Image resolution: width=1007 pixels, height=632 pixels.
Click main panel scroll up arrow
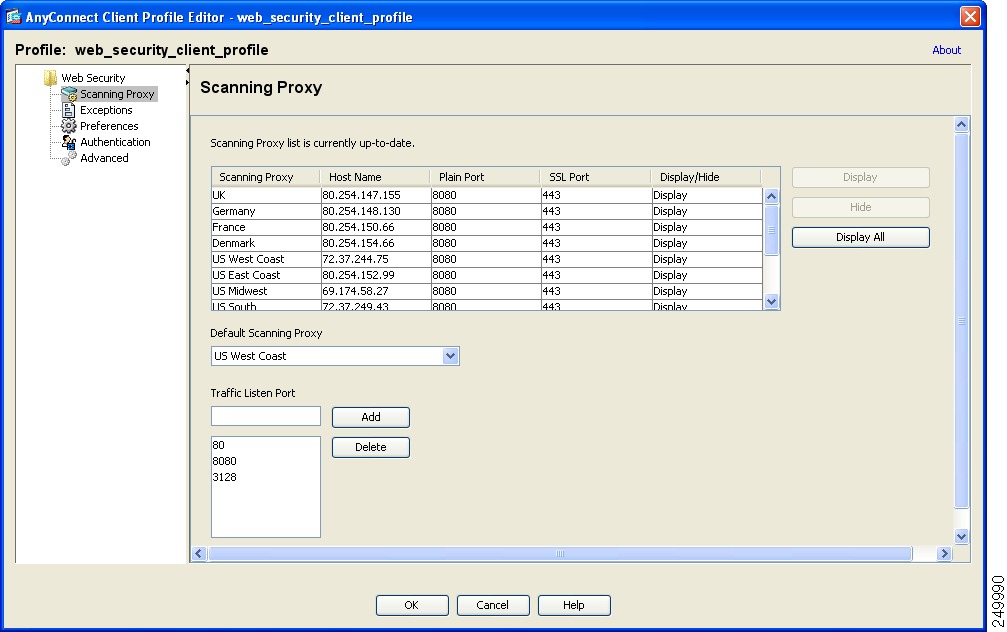(961, 125)
